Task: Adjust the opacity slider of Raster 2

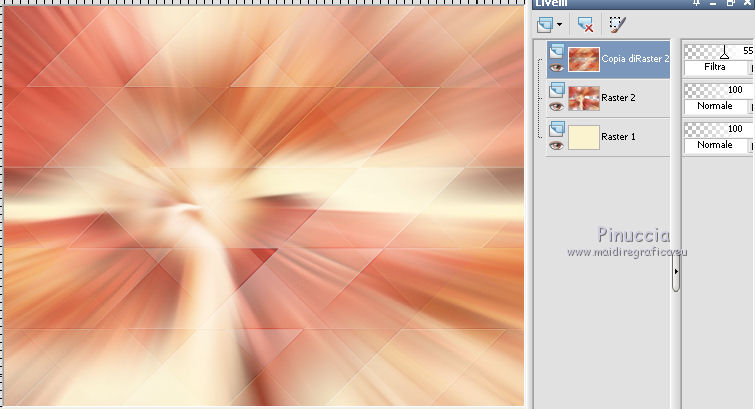Action: pos(718,90)
